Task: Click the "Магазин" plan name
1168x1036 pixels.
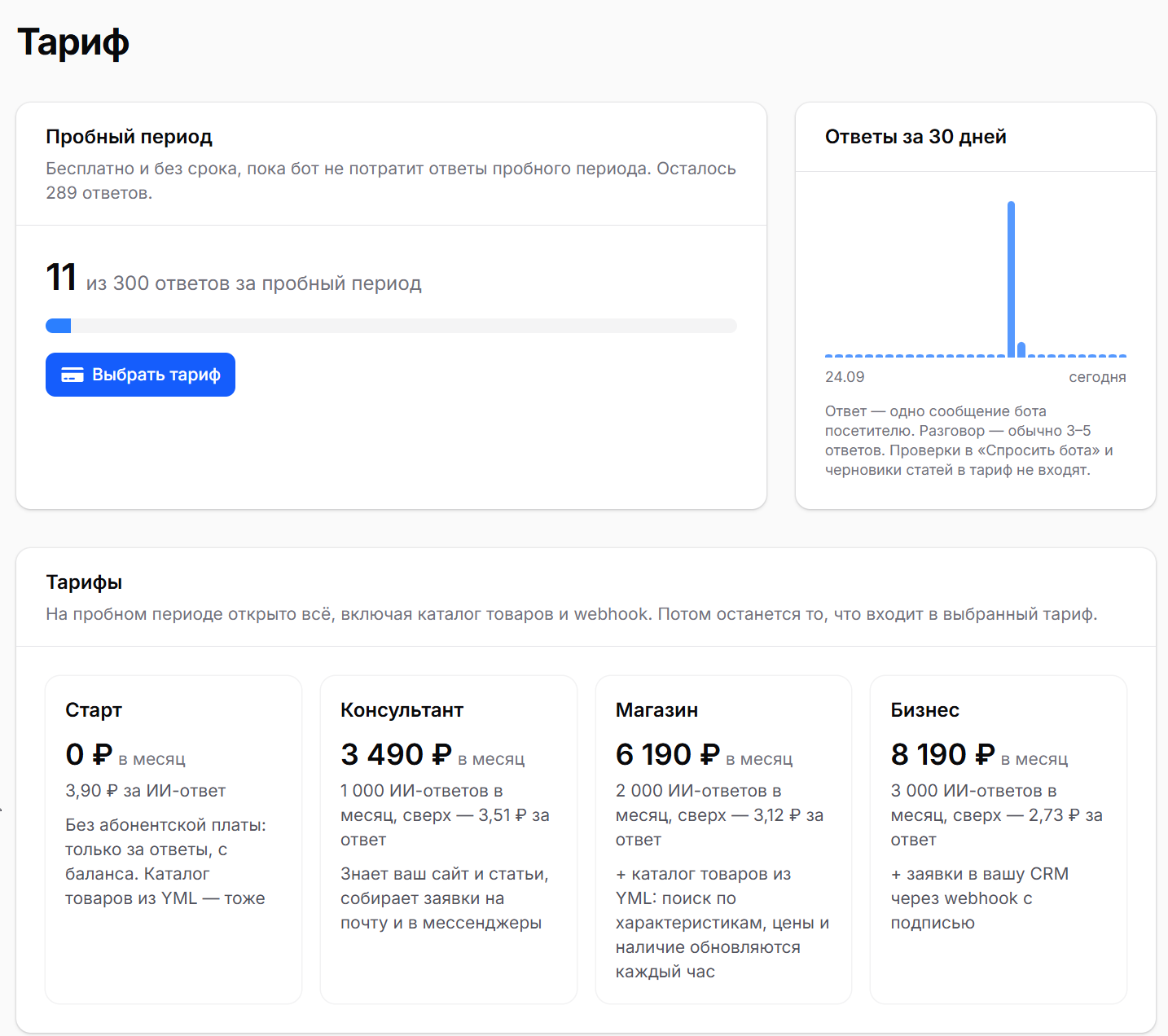Action: click(x=656, y=710)
